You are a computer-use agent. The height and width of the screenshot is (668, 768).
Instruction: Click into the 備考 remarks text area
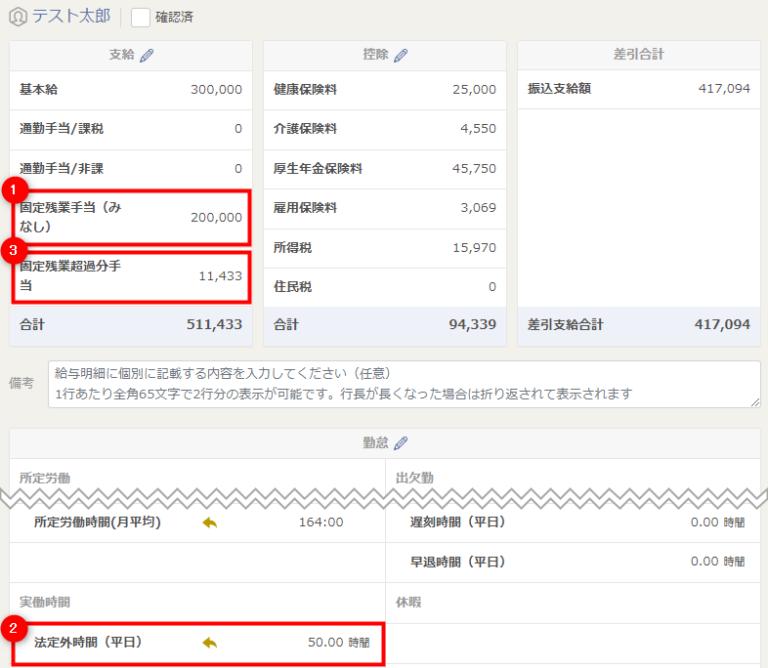(404, 384)
